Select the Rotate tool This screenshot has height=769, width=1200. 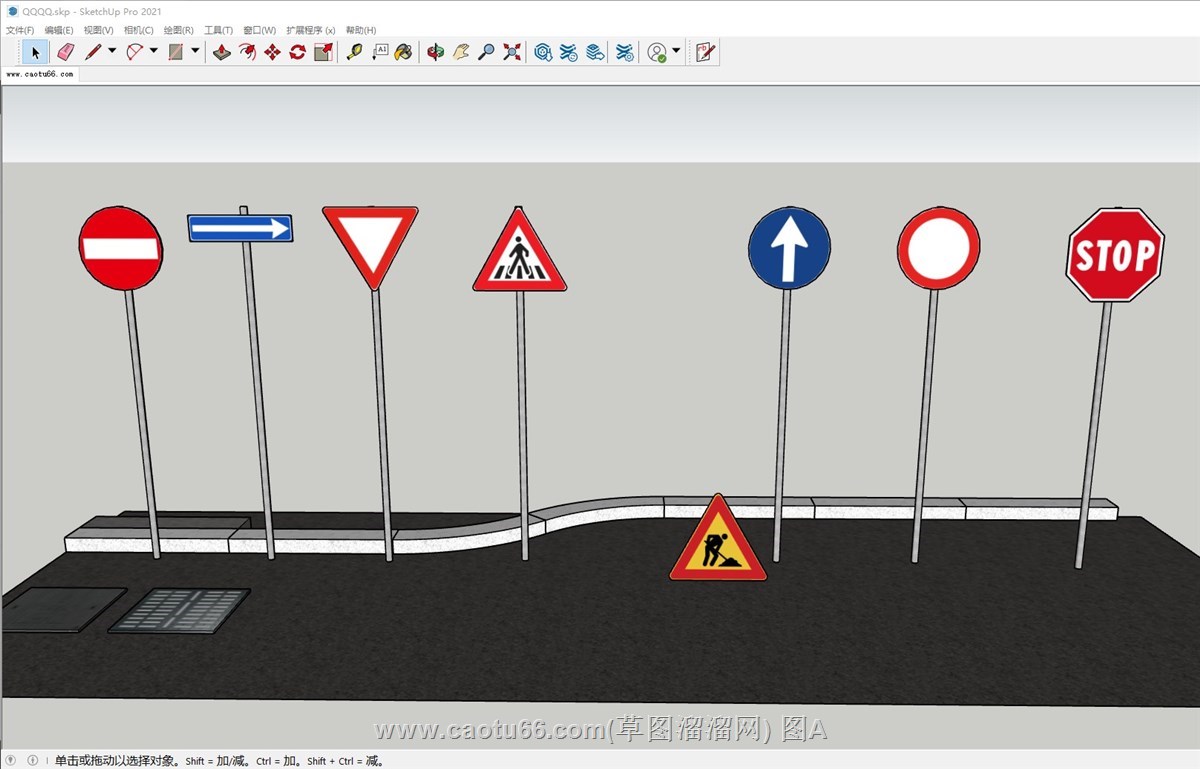297,52
